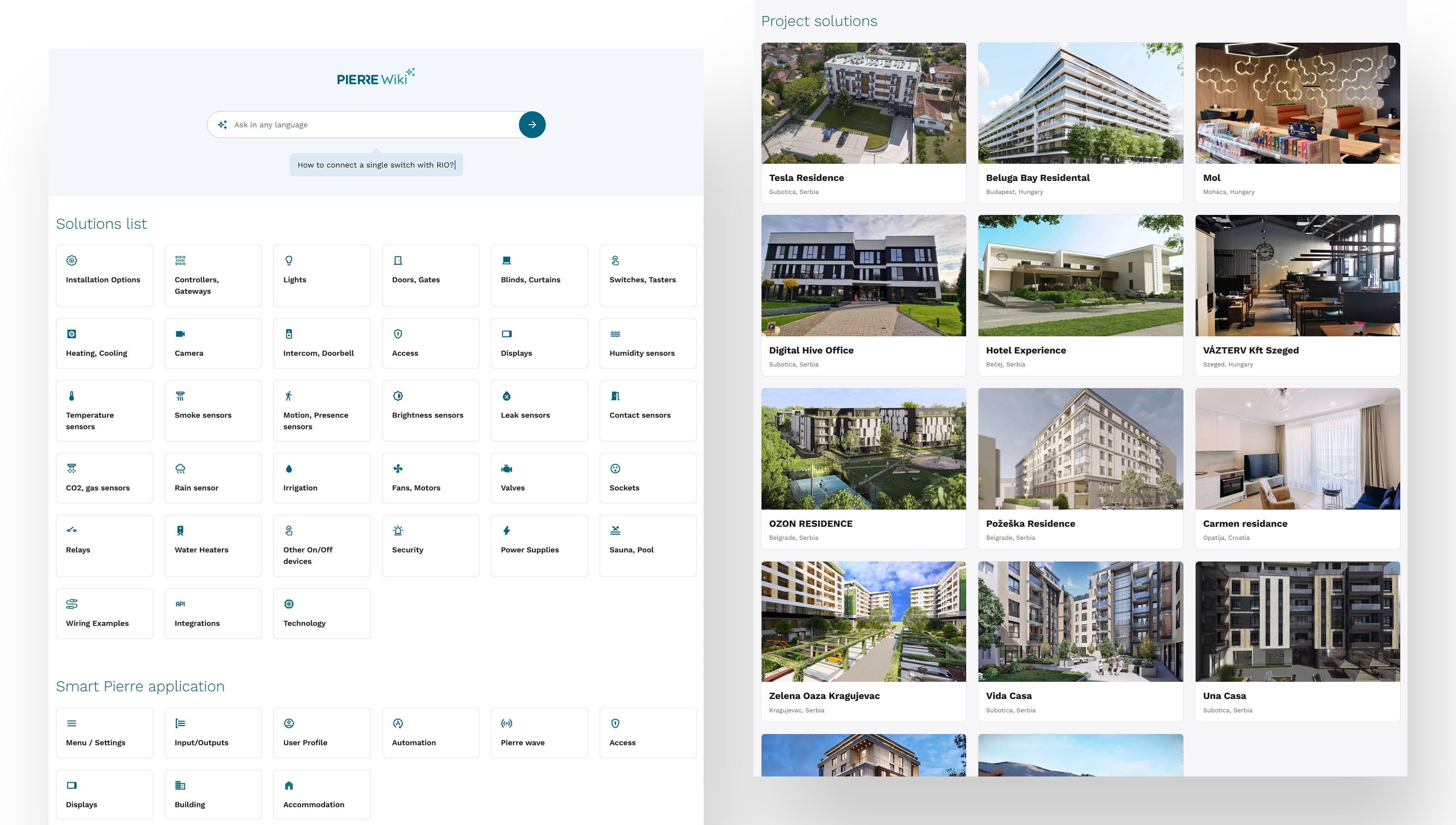The width and height of the screenshot is (1456, 825).
Task: Open the Požeška Residence project thumbnail
Action: pyautogui.click(x=1080, y=449)
